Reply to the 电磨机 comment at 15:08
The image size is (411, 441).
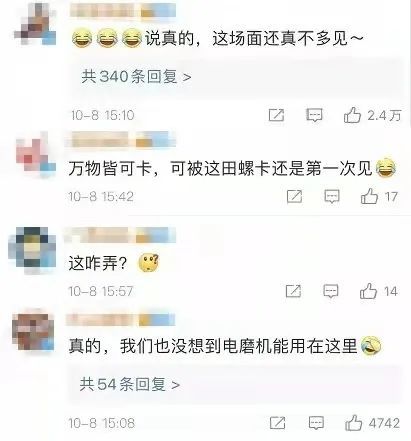316,423
